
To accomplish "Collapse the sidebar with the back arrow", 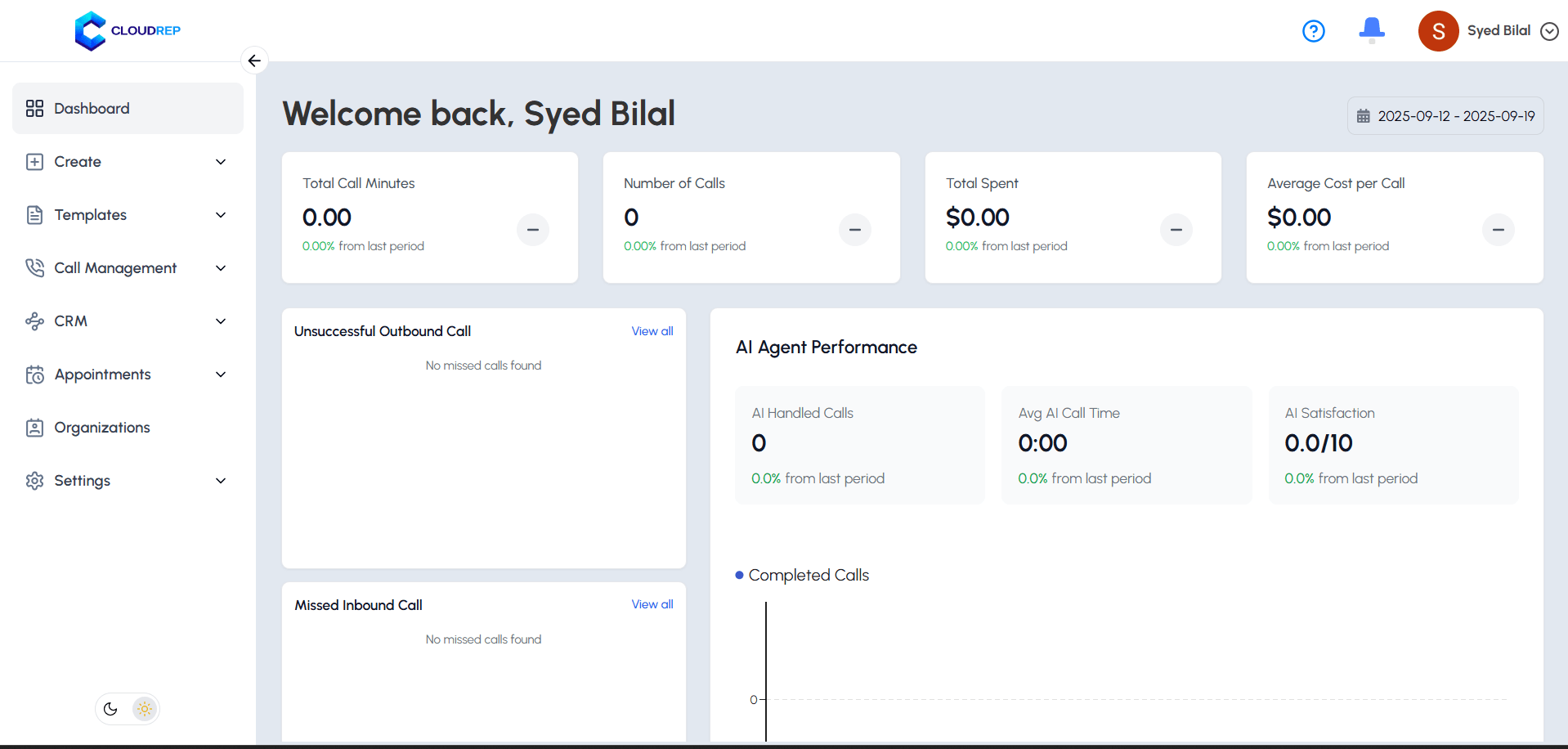I will [254, 61].
